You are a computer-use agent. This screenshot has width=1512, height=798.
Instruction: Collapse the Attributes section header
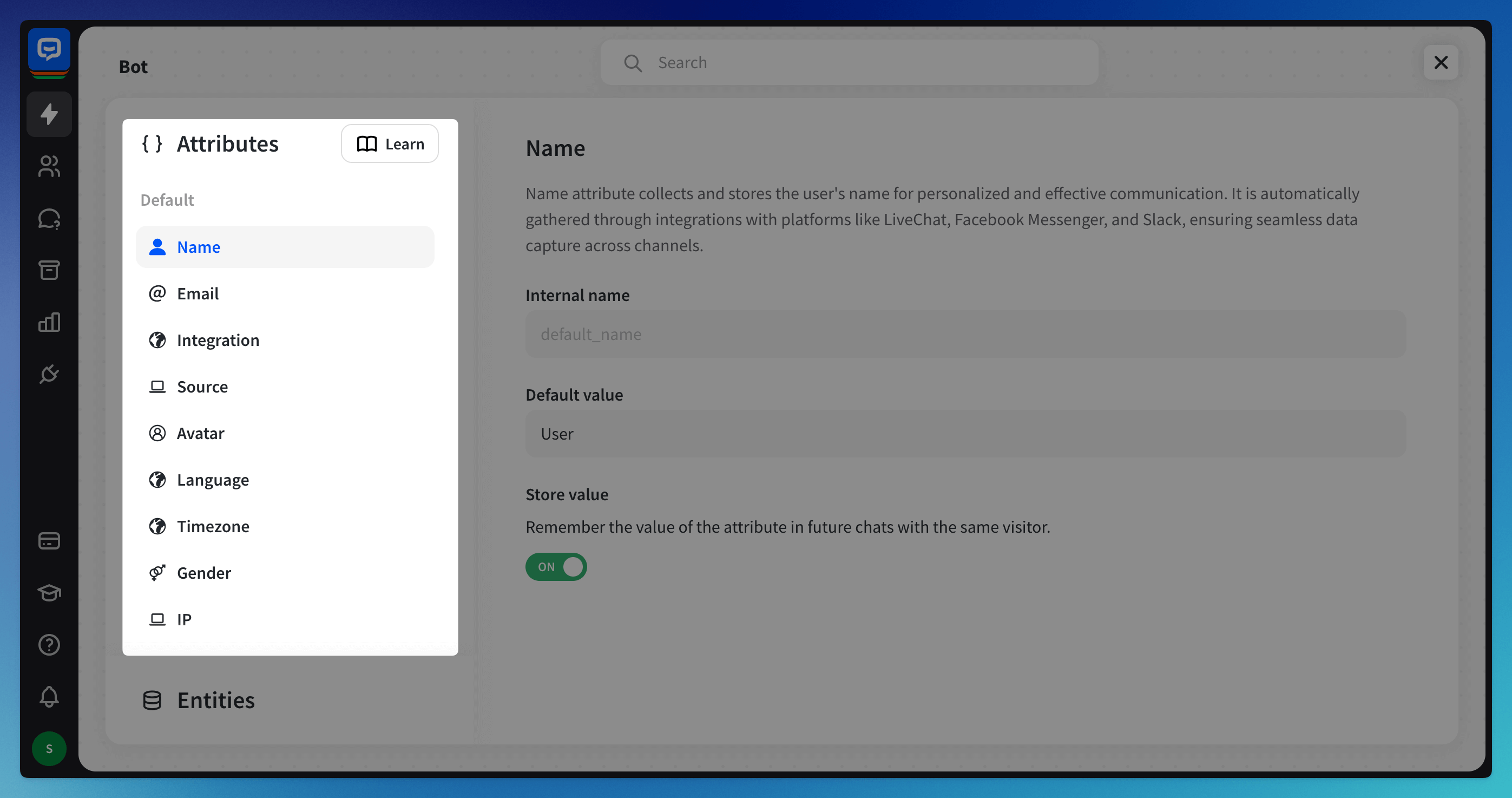[227, 144]
